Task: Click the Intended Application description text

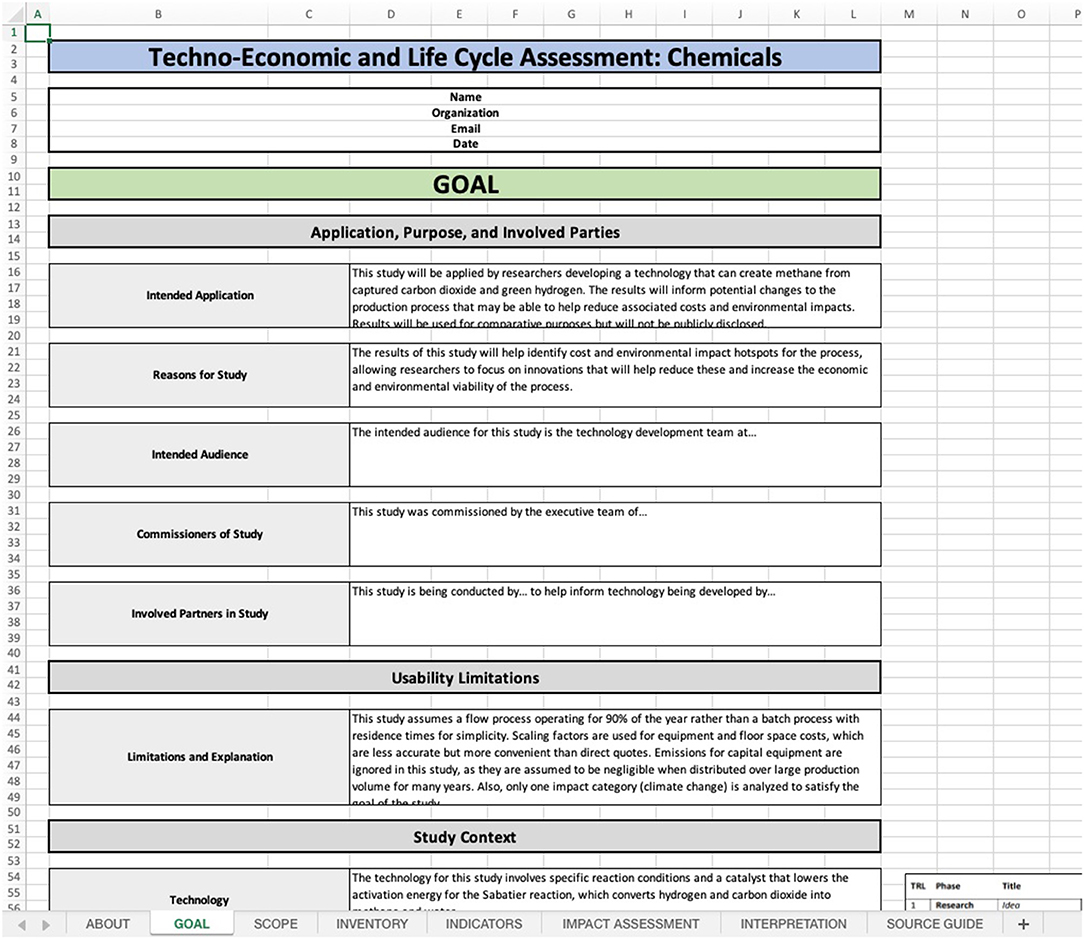Action: [615, 295]
